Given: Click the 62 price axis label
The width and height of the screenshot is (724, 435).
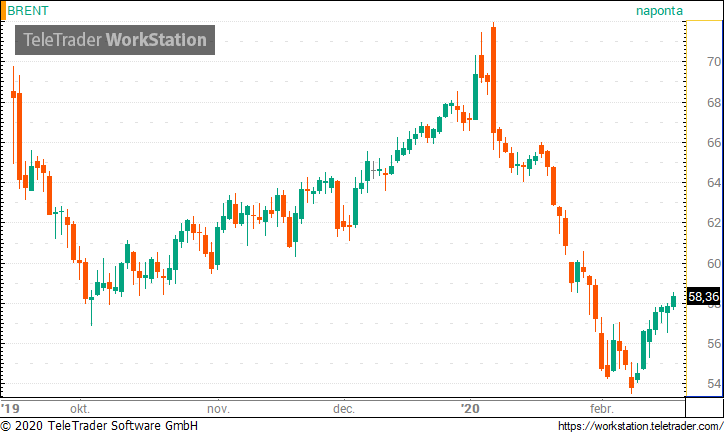Looking at the screenshot, I should [714, 223].
